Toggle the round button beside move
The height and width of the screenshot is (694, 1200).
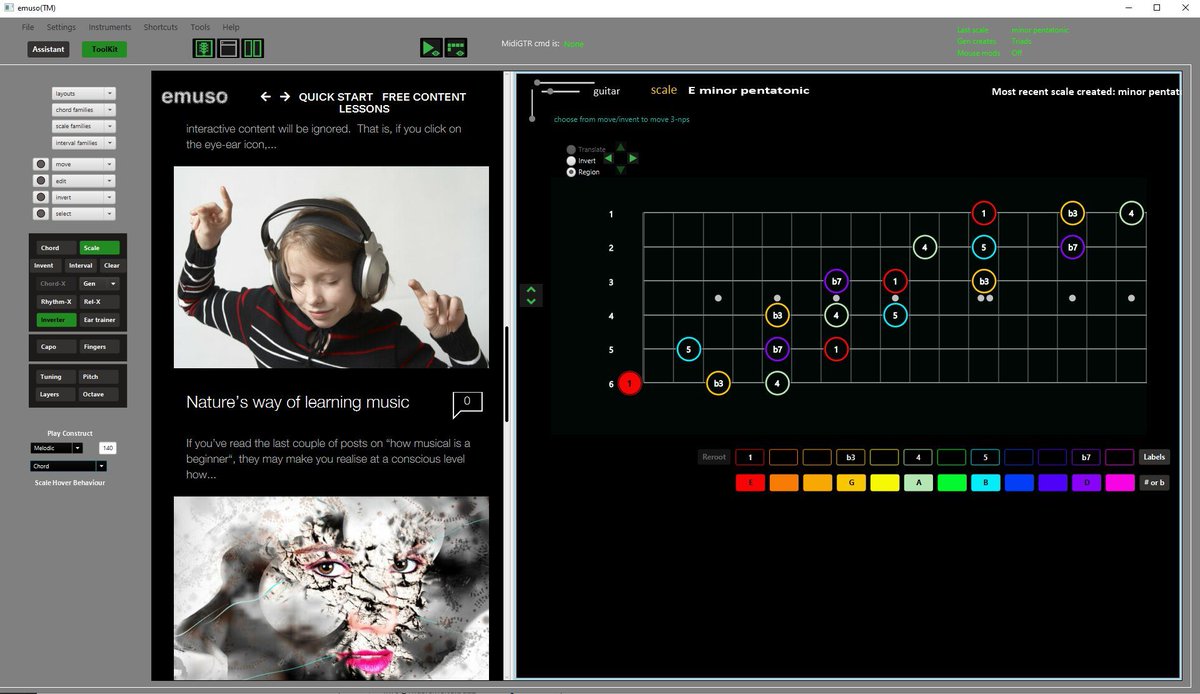pyautogui.click(x=40, y=164)
